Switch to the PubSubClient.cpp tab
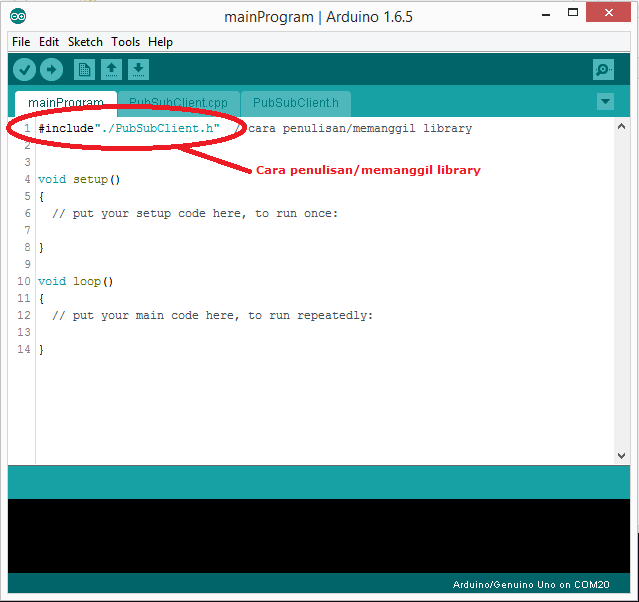The height and width of the screenshot is (602, 639). coord(178,103)
